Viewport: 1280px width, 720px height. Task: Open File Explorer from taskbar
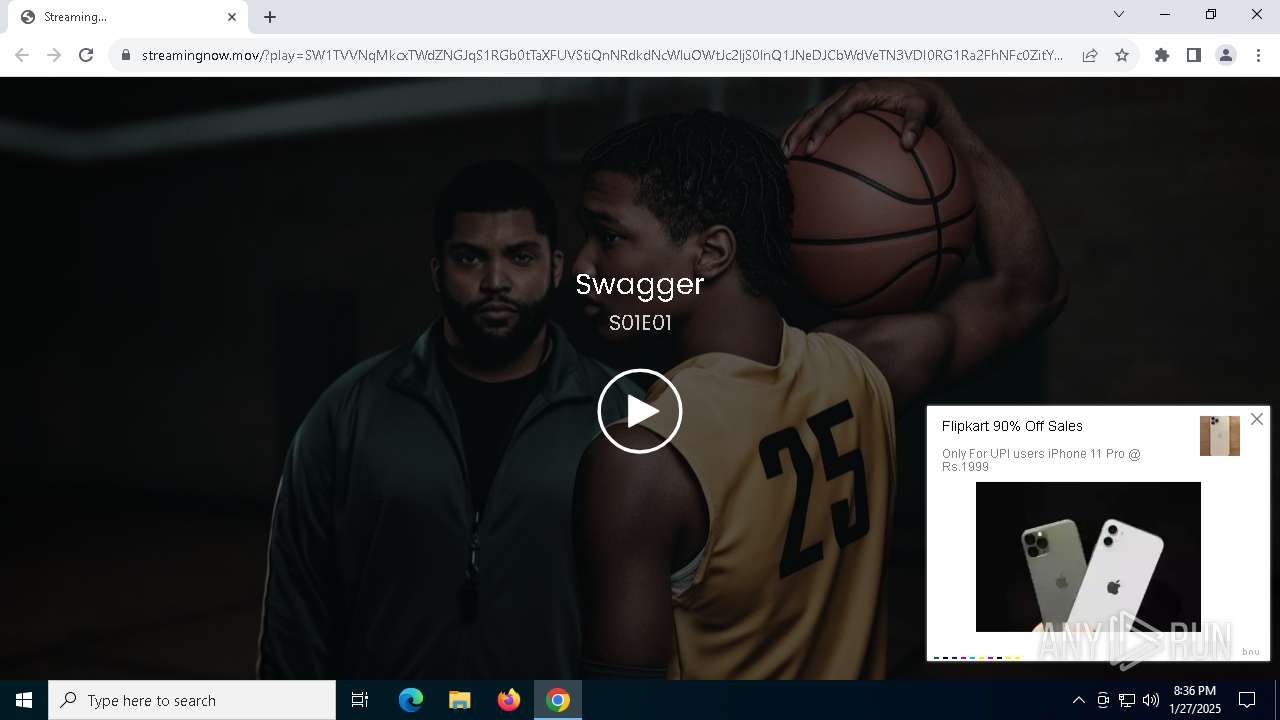(459, 700)
